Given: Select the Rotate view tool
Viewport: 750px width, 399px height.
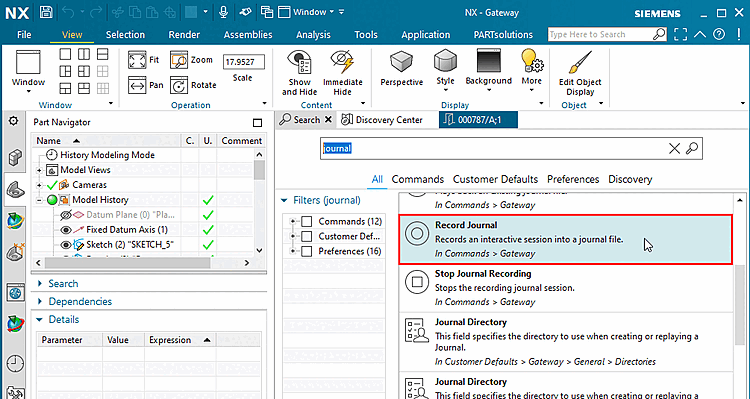Looking at the screenshot, I should coord(179,86).
